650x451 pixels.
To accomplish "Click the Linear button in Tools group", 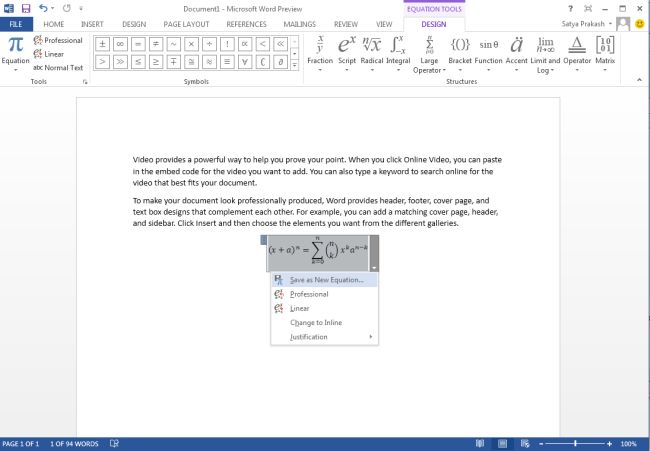I will (49, 54).
